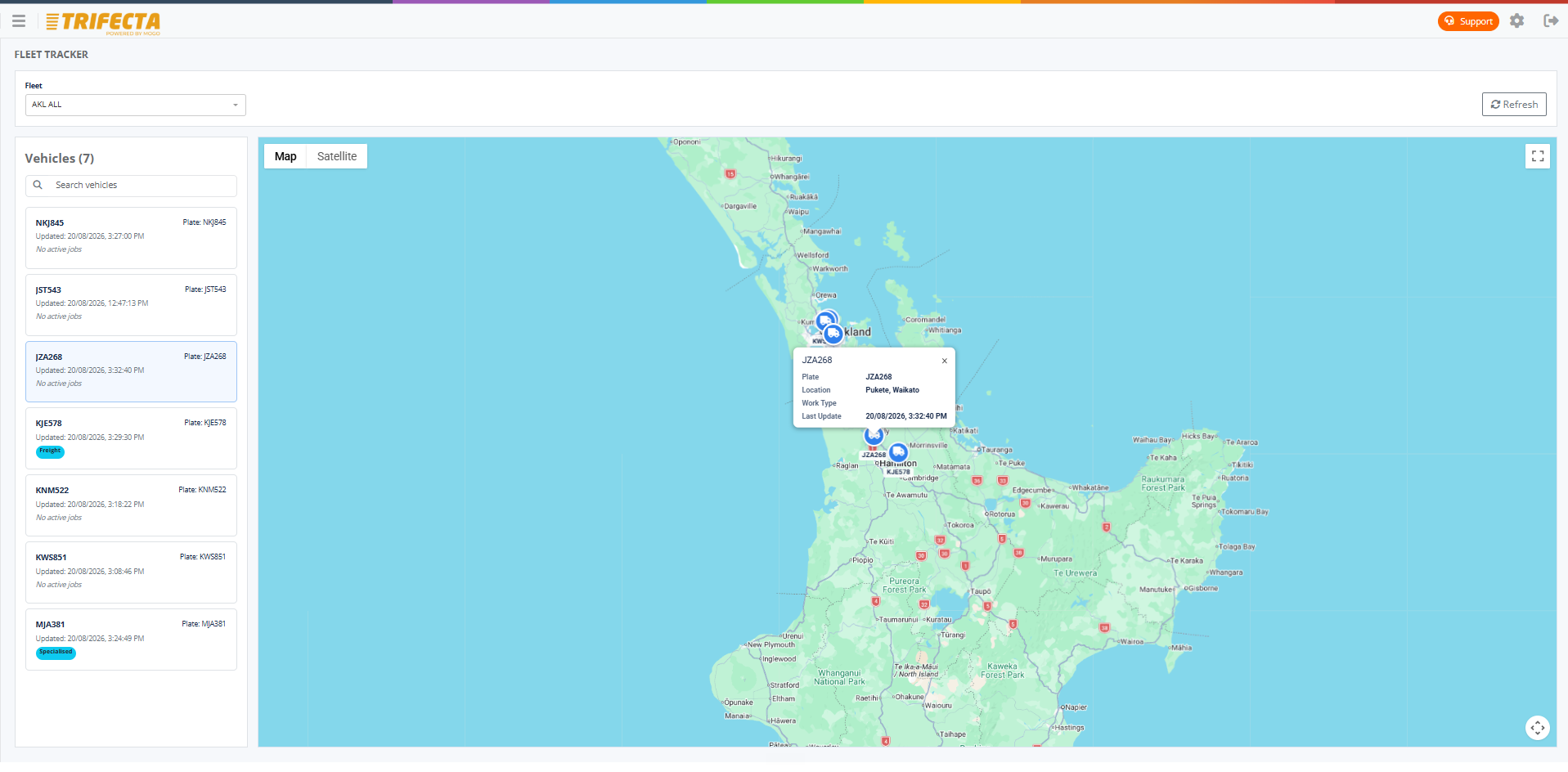Click the Taupō label on map
1568x772 pixels.
981,591
